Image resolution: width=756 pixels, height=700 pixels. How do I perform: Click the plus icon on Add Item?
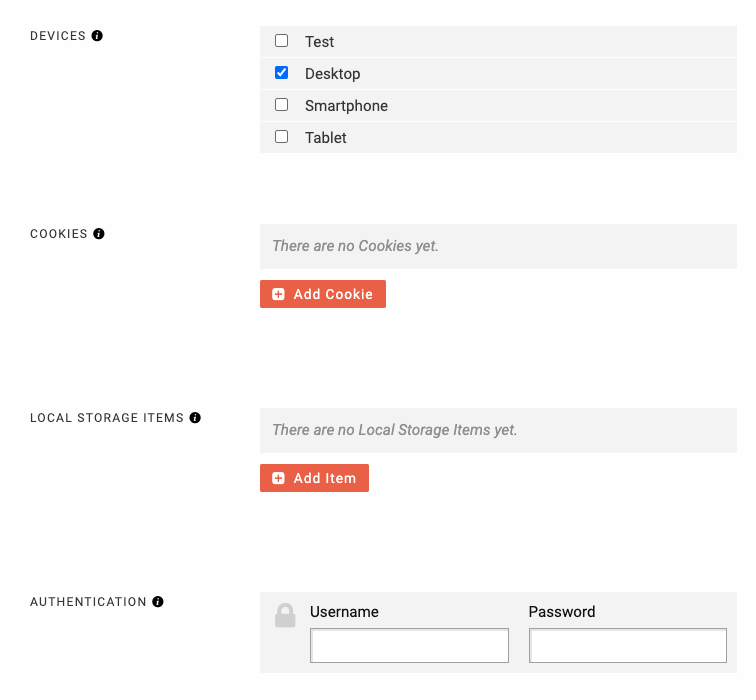[278, 478]
